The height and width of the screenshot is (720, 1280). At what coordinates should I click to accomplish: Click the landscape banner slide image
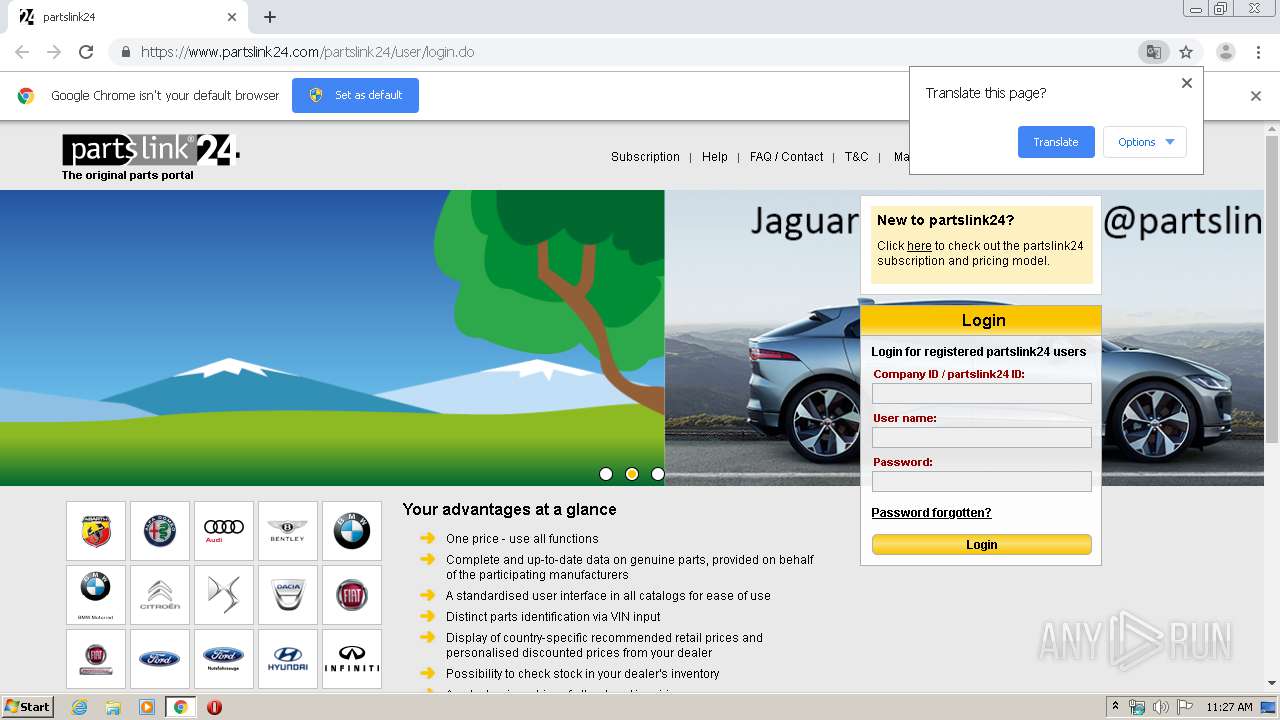tap(332, 338)
